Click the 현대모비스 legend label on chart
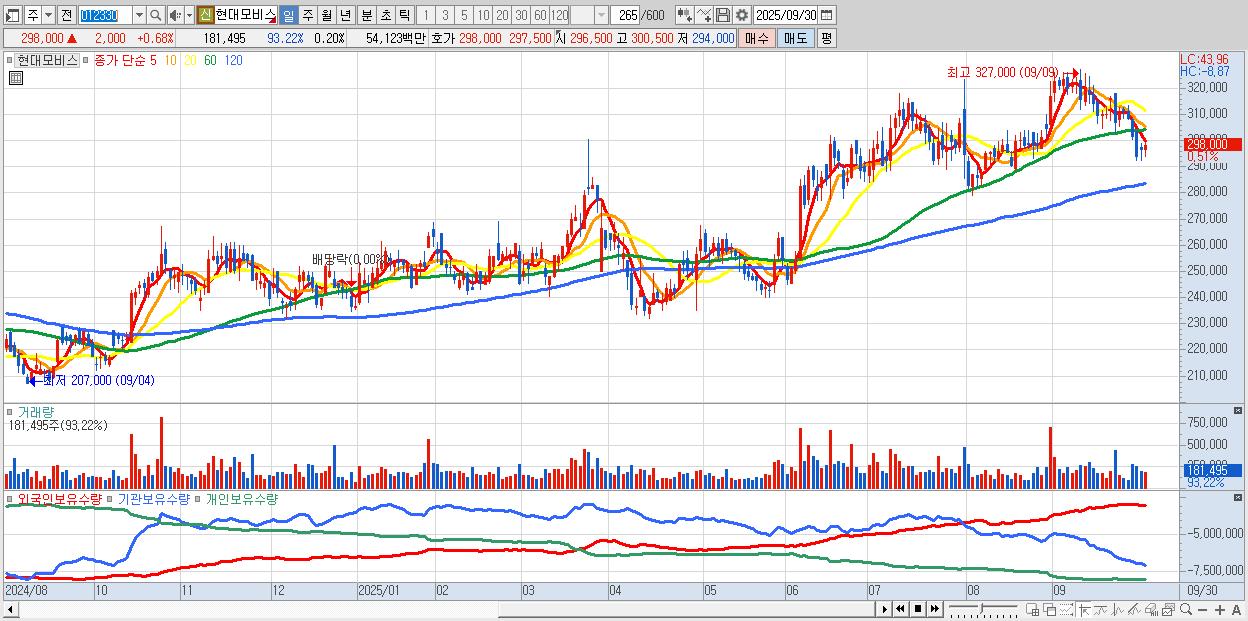The height and width of the screenshot is (621, 1248). pyautogui.click(x=47, y=60)
